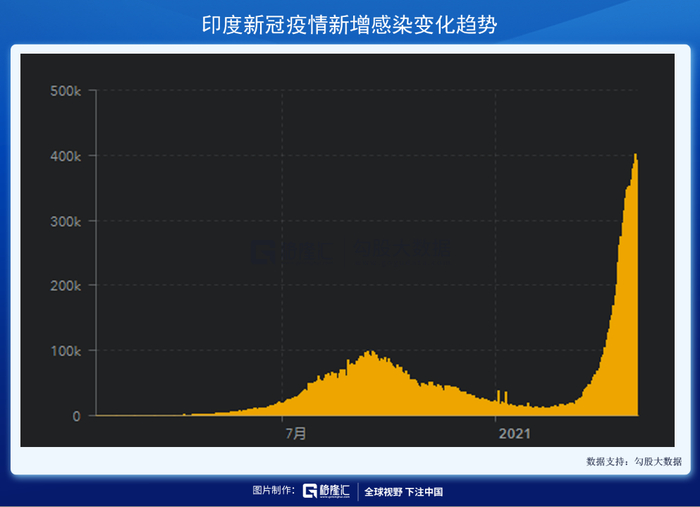The height and width of the screenshot is (507, 700).
Task: Click the peak of the orange chart near 400k
Action: [x=635, y=155]
